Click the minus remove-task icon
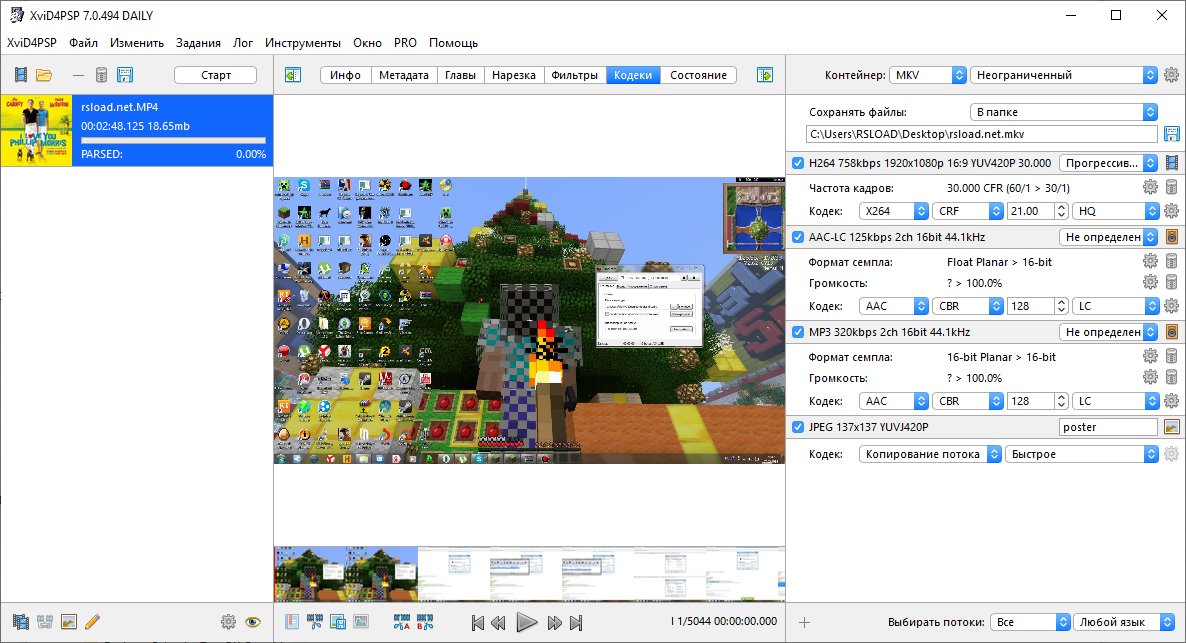Image resolution: width=1186 pixels, height=643 pixels. [78, 75]
